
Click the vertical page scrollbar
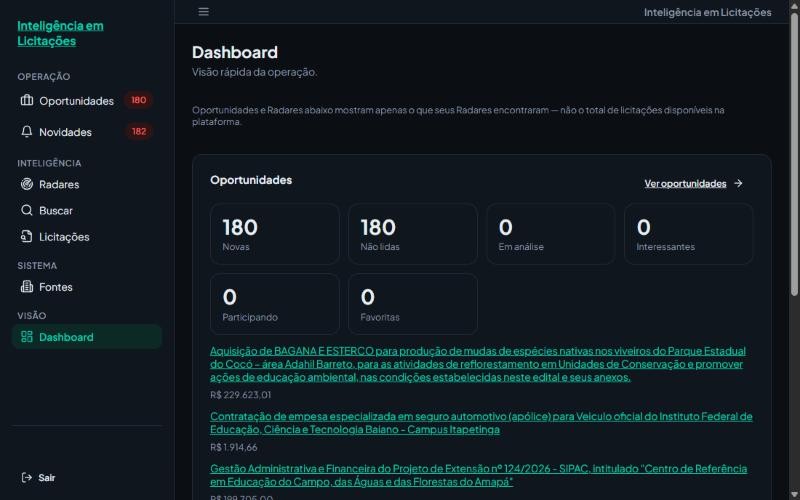pos(794,153)
